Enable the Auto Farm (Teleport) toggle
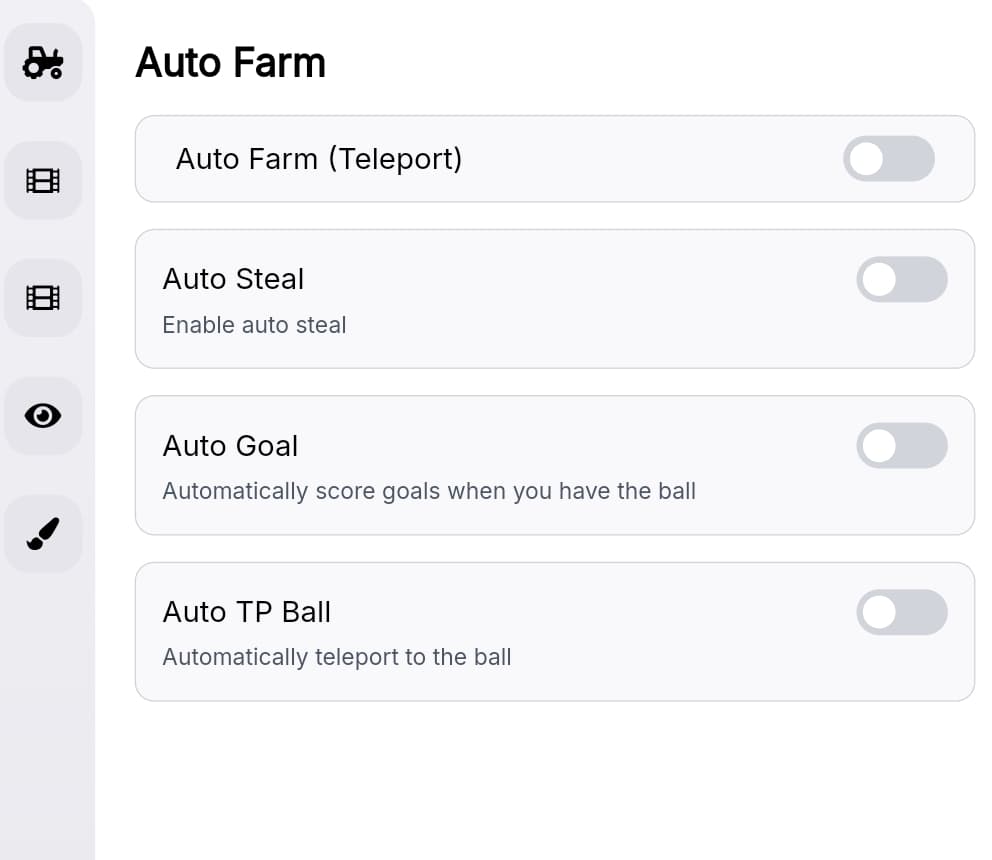The image size is (992, 860). 888,159
